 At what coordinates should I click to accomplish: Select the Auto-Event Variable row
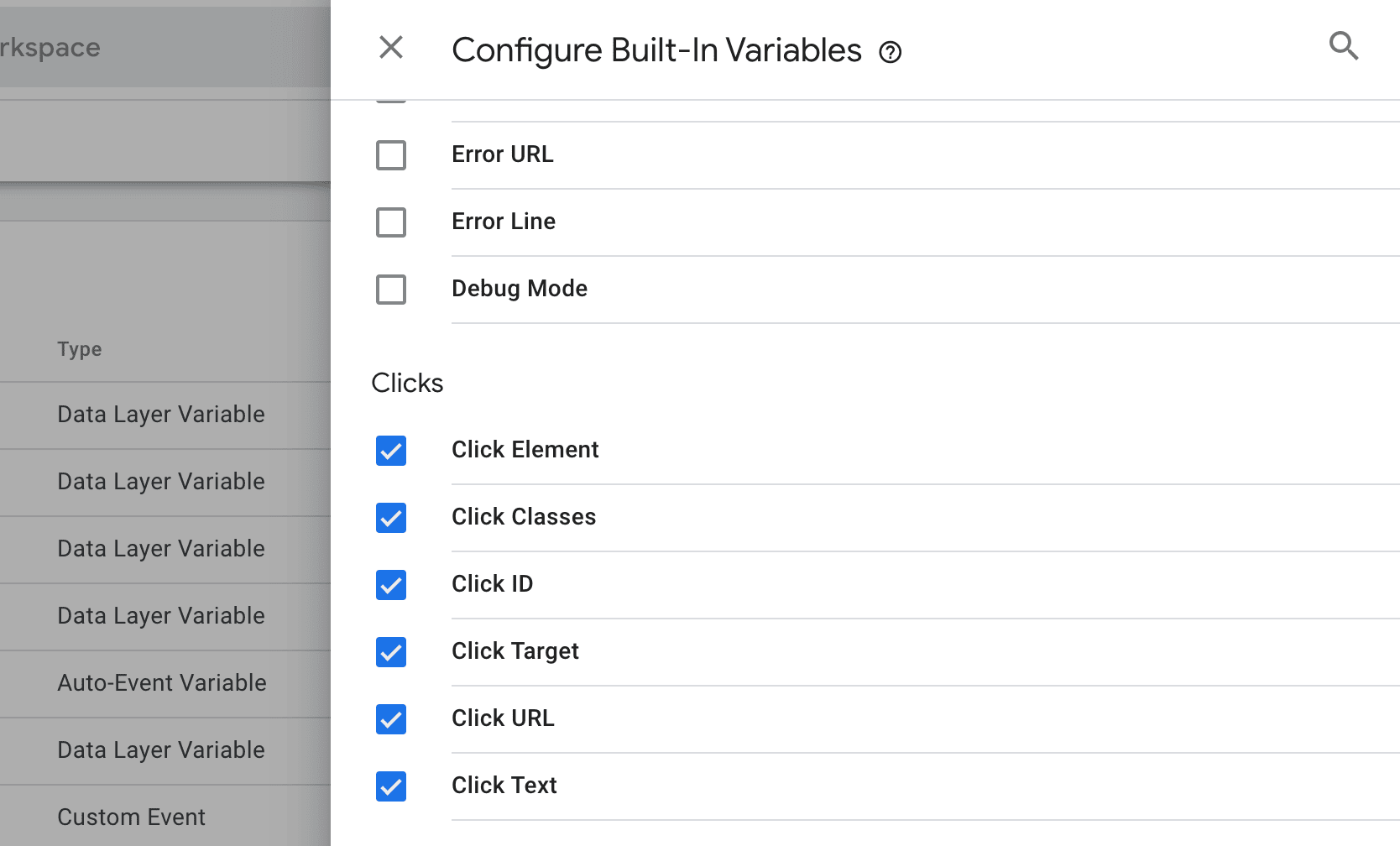point(161,683)
